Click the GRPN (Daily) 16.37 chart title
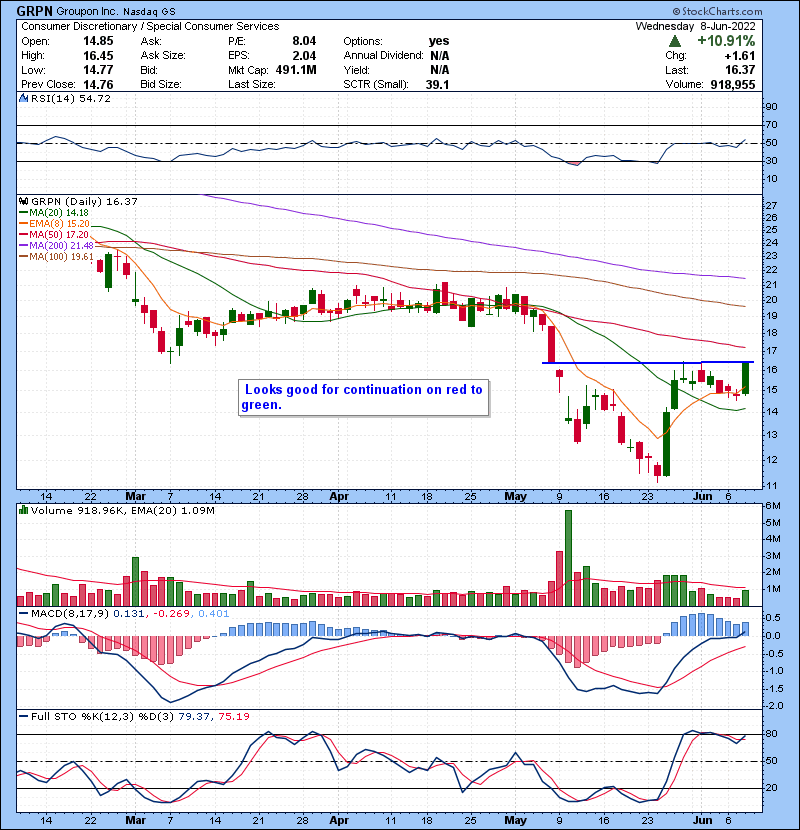Screen dimensions: 800x830 (x=84, y=201)
